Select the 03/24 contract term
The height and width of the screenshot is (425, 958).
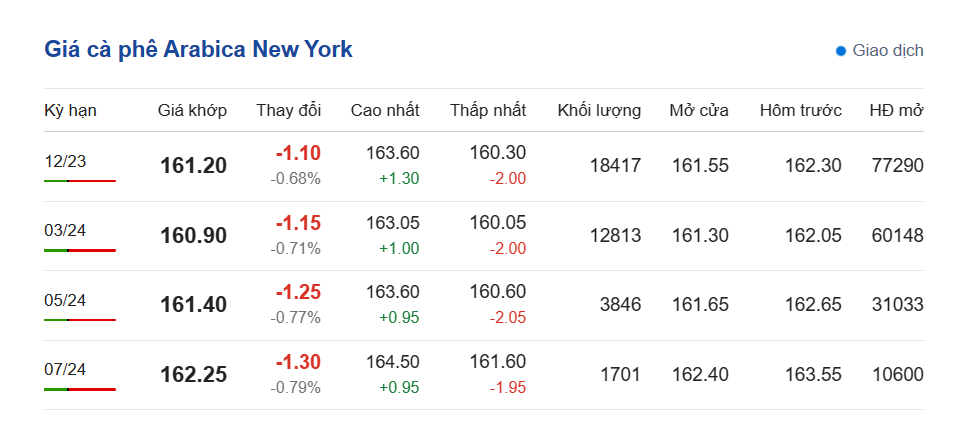tap(65, 230)
